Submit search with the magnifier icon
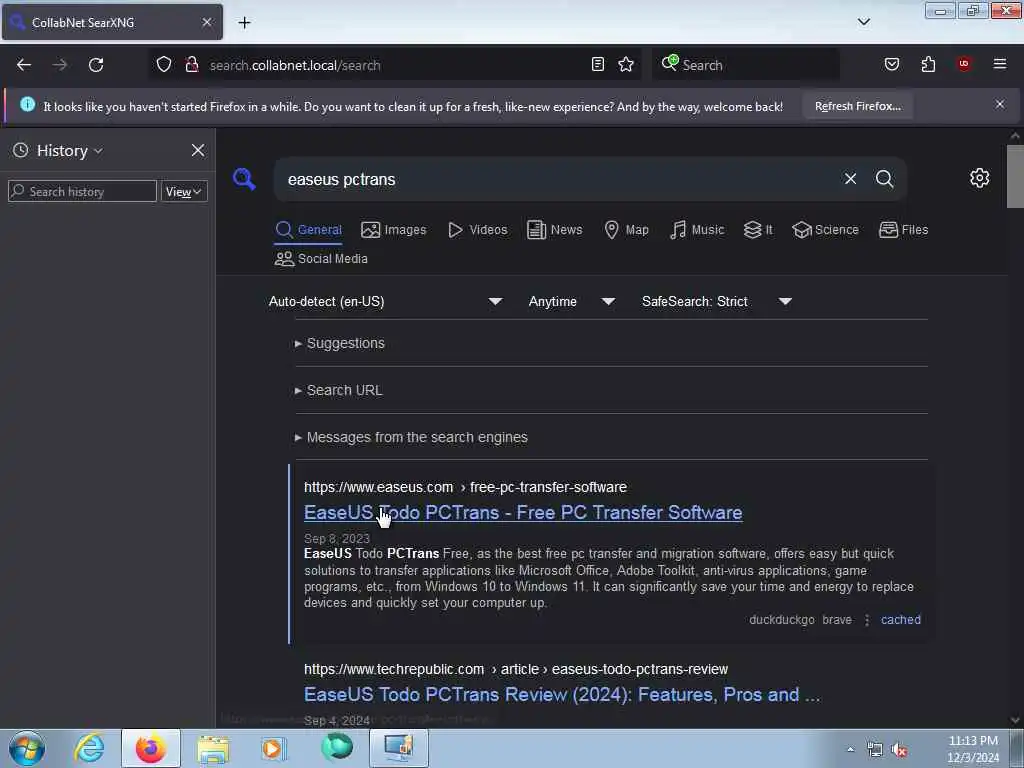 pos(884,179)
